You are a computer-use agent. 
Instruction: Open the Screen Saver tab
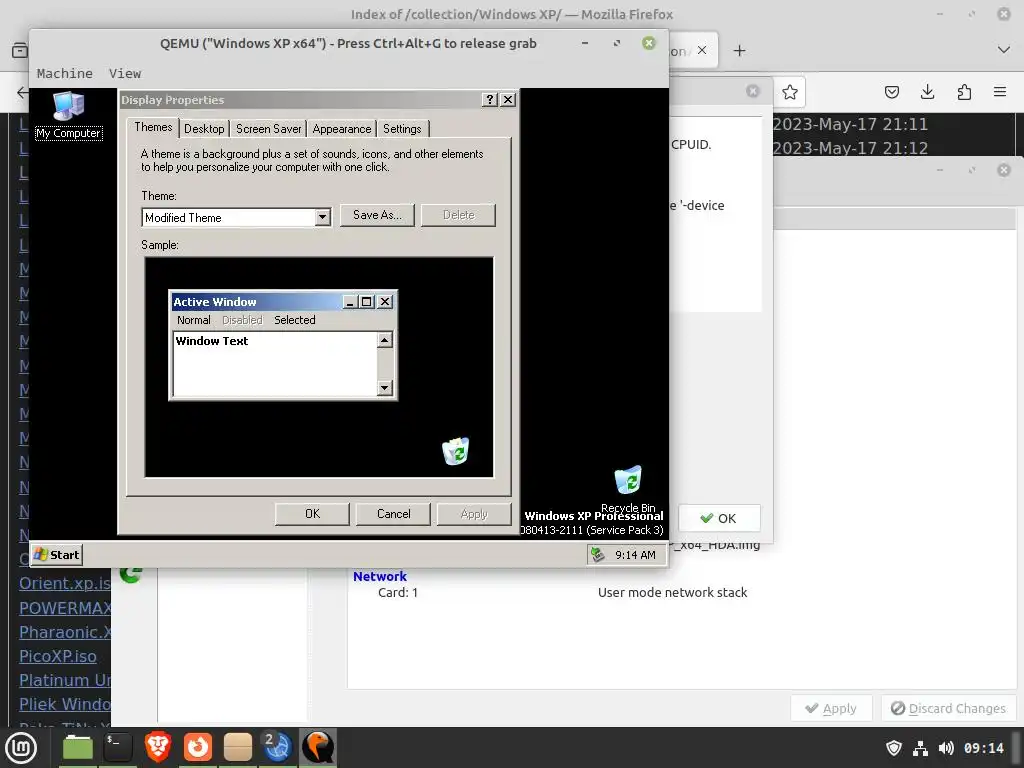click(268, 129)
